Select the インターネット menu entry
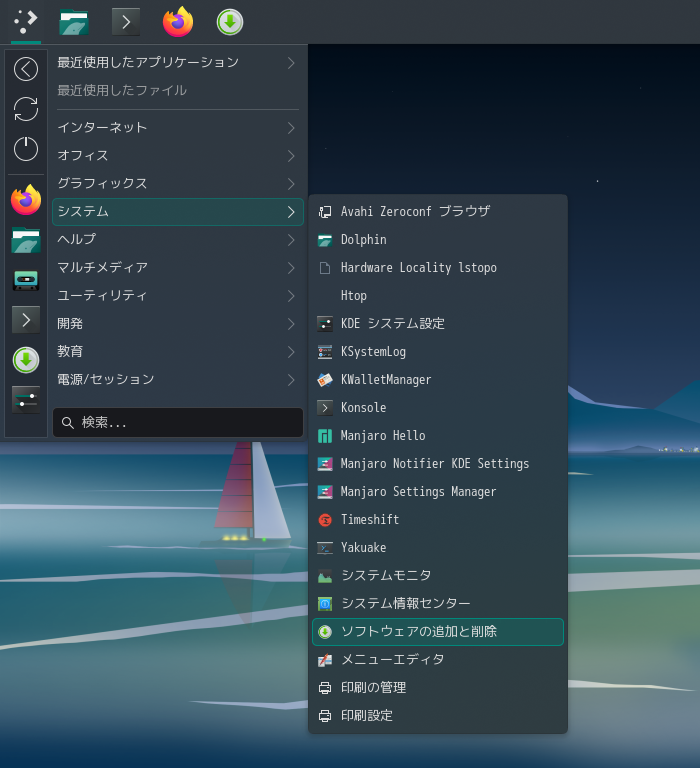The height and width of the screenshot is (768, 700). pos(178,128)
